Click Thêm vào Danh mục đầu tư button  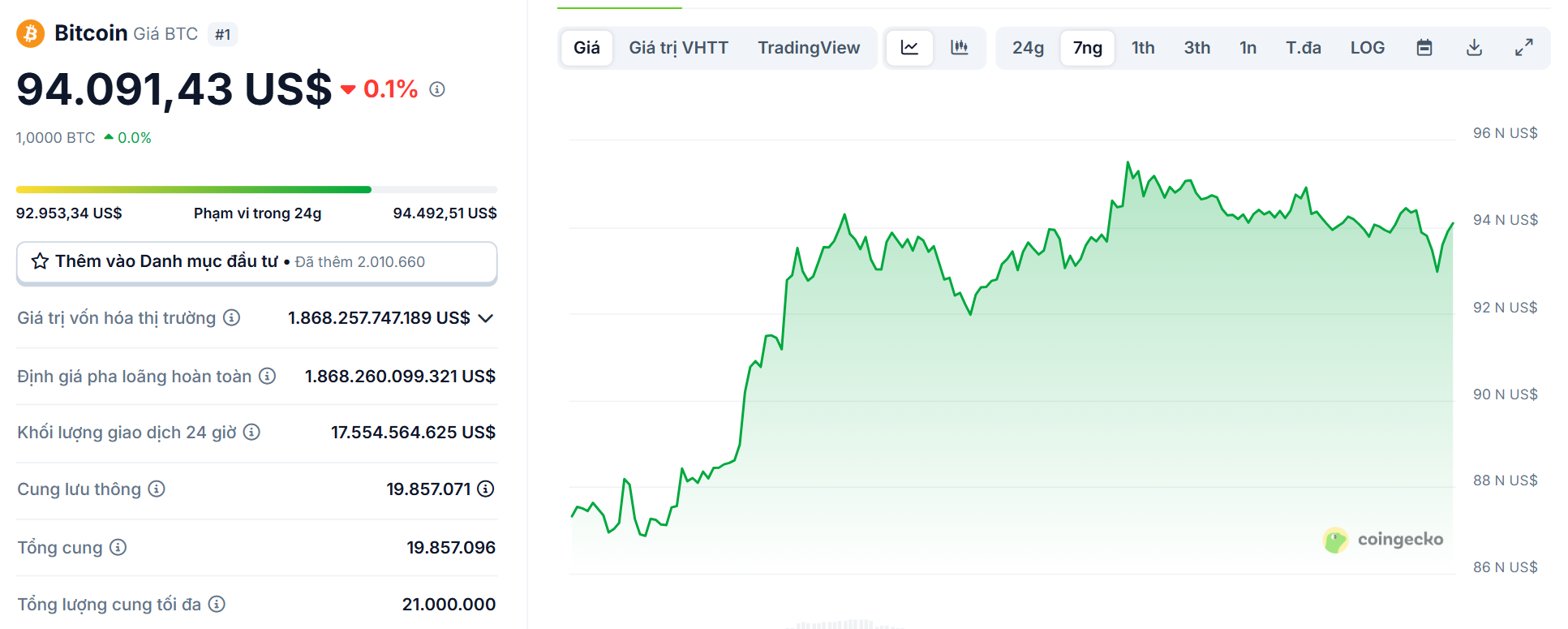point(256,263)
